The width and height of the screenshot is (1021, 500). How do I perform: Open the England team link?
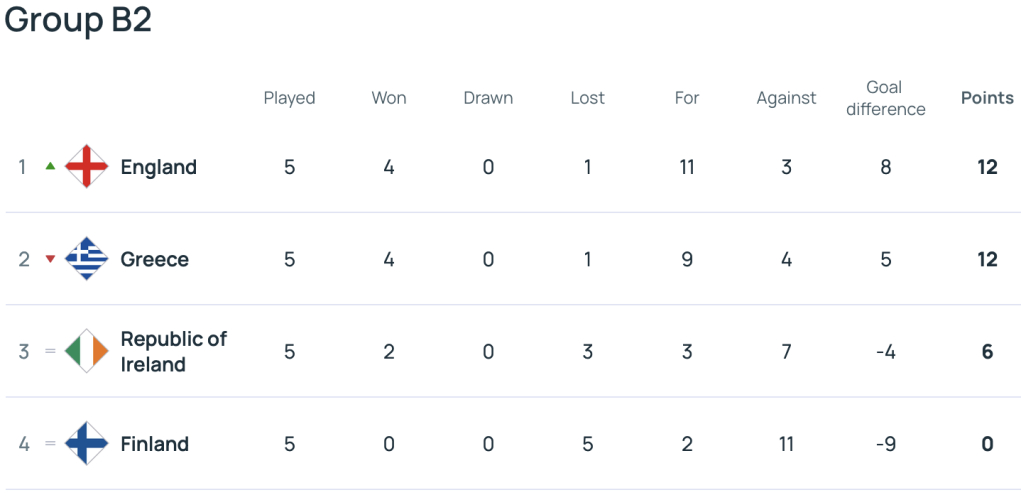tap(158, 167)
